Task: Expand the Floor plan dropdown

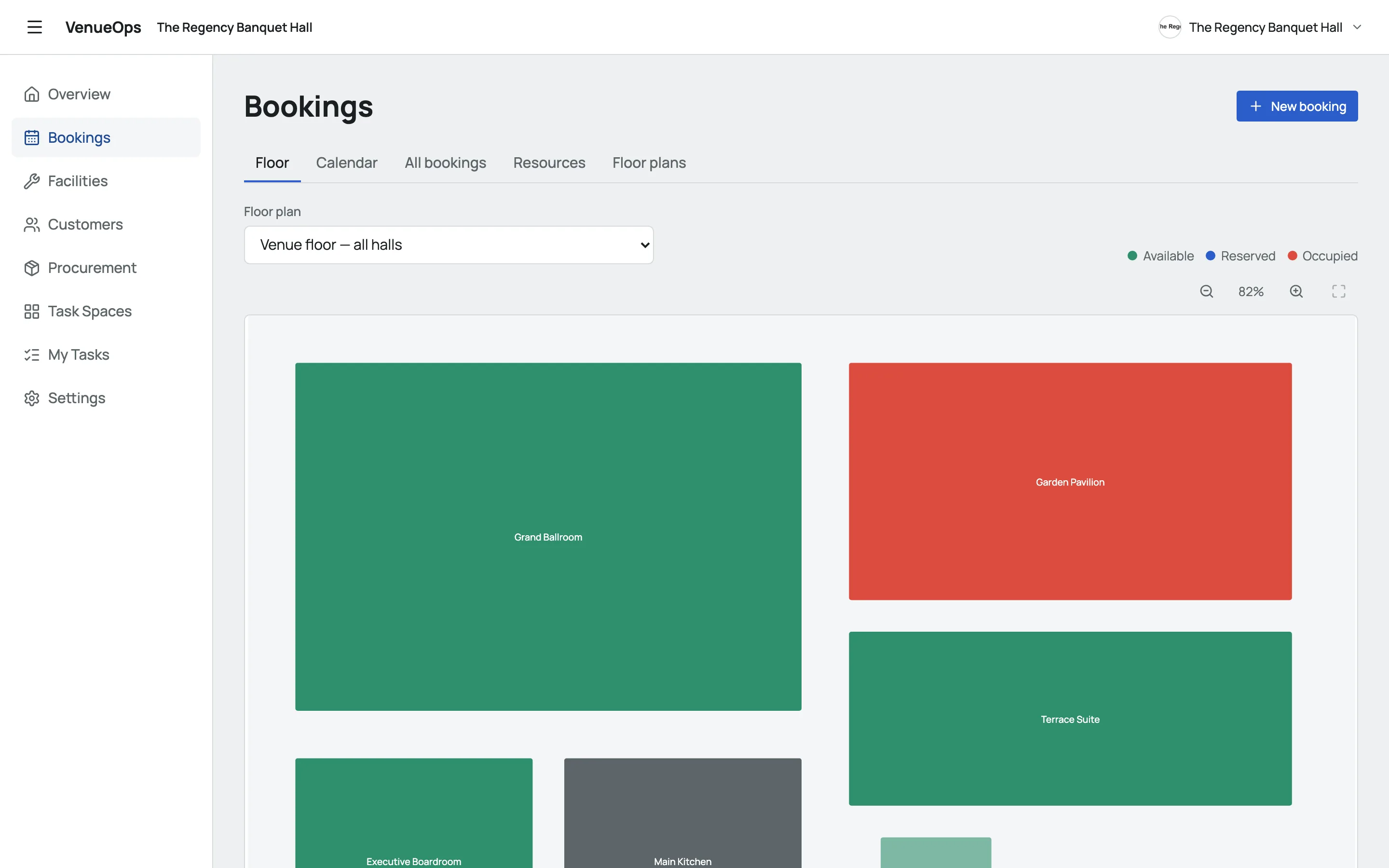Action: [449, 245]
